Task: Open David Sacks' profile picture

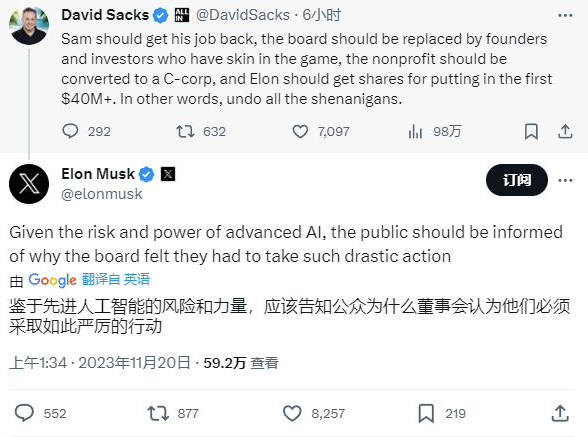Action: [29, 25]
